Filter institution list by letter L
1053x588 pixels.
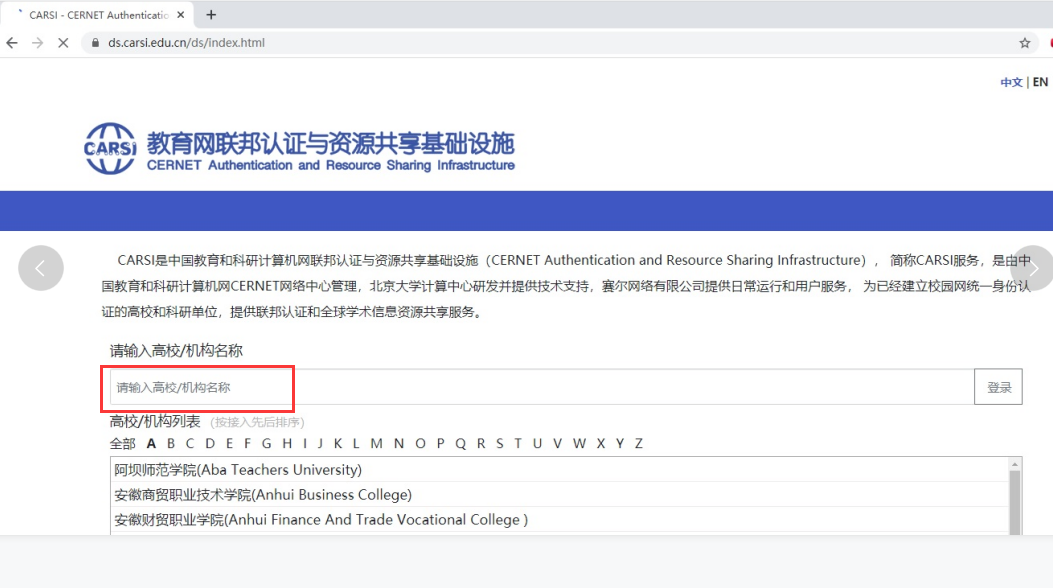[x=356, y=444]
